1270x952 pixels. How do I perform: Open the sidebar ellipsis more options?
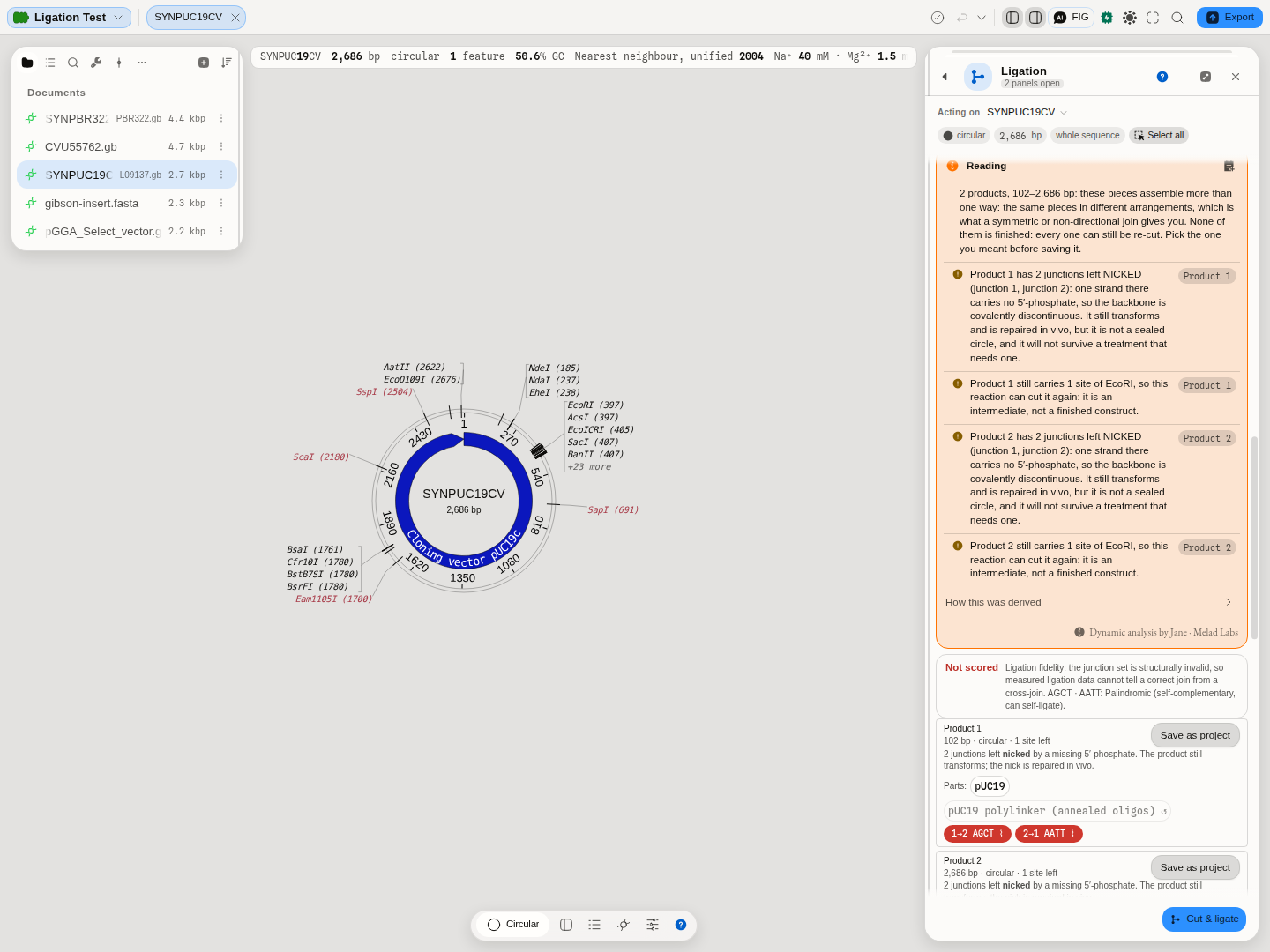[142, 63]
